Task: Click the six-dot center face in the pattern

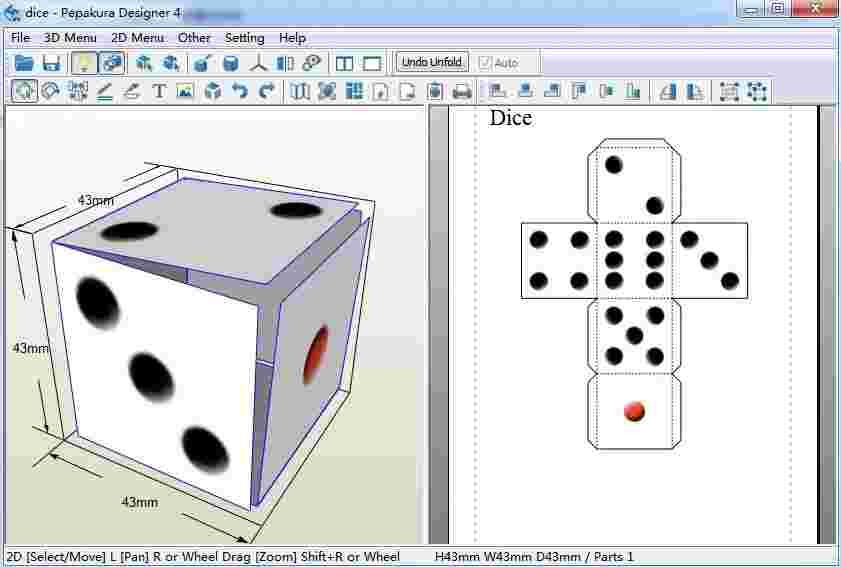Action: (635, 260)
